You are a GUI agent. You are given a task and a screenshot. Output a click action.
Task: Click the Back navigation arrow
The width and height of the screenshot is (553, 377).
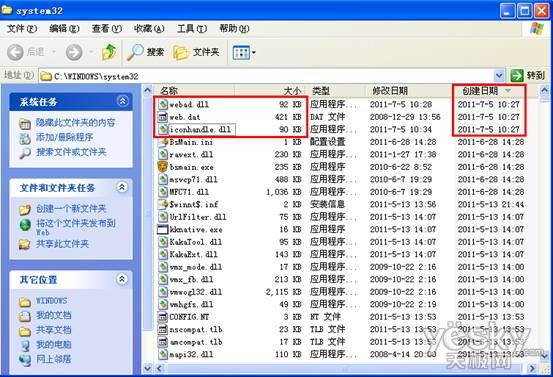click(15, 53)
